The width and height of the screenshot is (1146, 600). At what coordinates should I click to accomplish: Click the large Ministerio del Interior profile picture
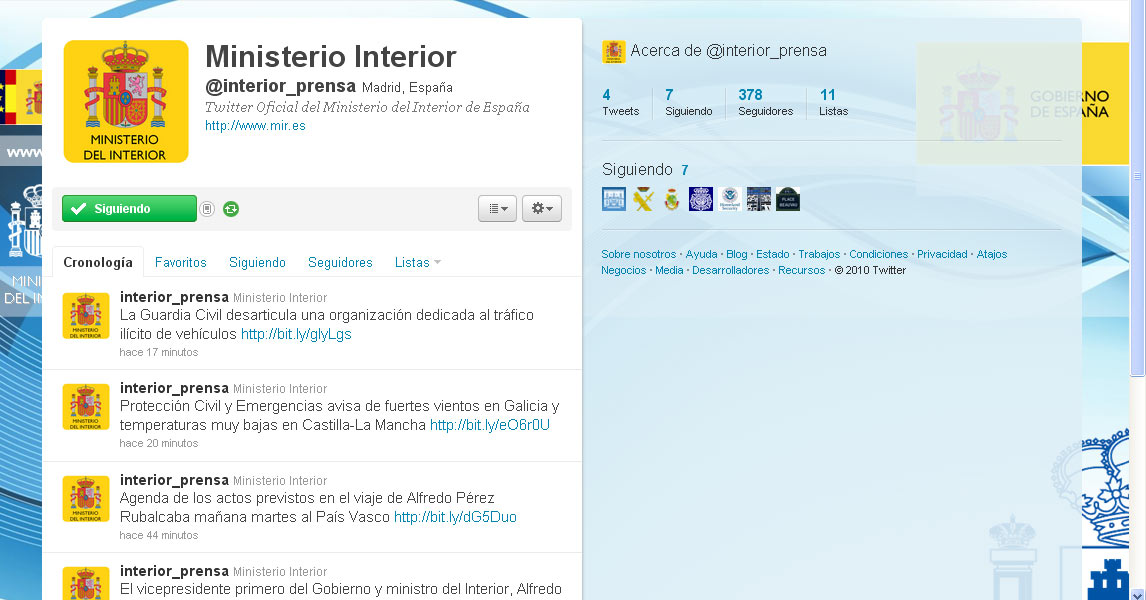[x=126, y=101]
